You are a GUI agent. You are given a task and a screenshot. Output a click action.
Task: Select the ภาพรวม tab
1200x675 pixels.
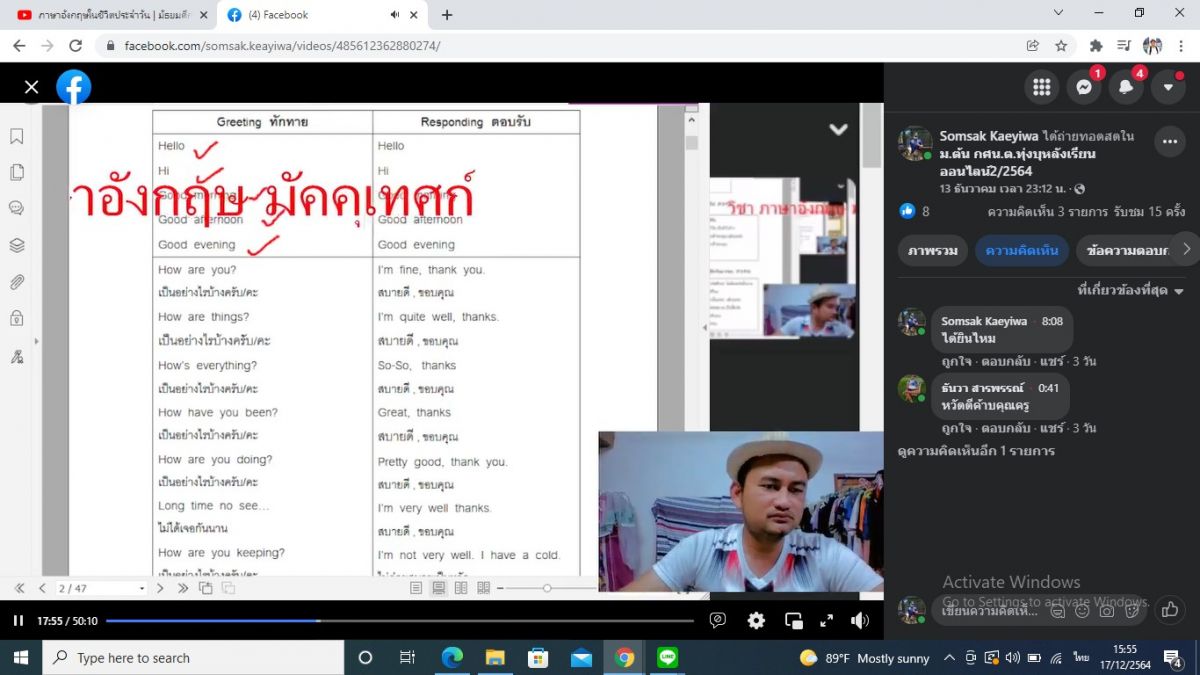pos(932,250)
